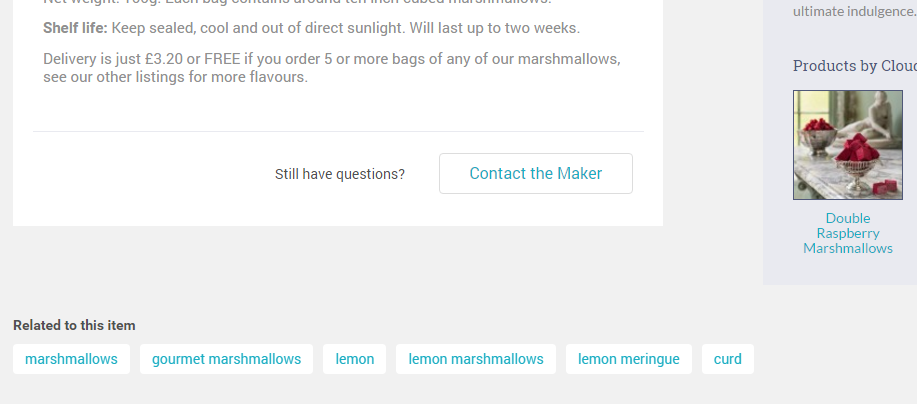
Task: Click the bold 'Shelf life:' label
Action: pos(75,28)
